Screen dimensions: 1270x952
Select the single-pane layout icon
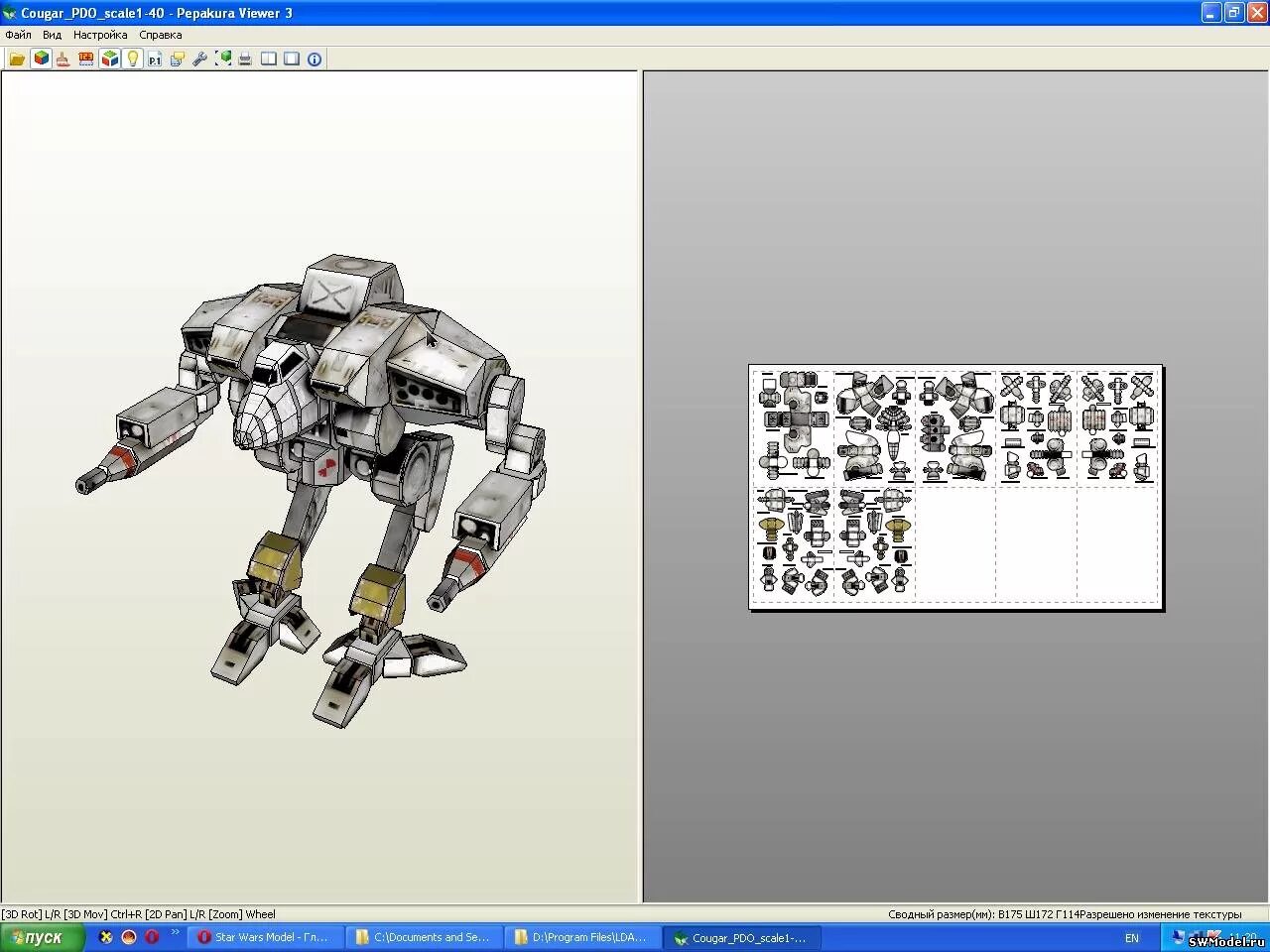(x=292, y=59)
